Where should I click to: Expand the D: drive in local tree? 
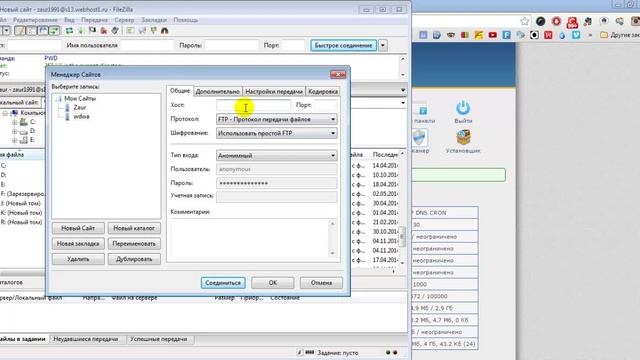pyautogui.click(x=15, y=131)
